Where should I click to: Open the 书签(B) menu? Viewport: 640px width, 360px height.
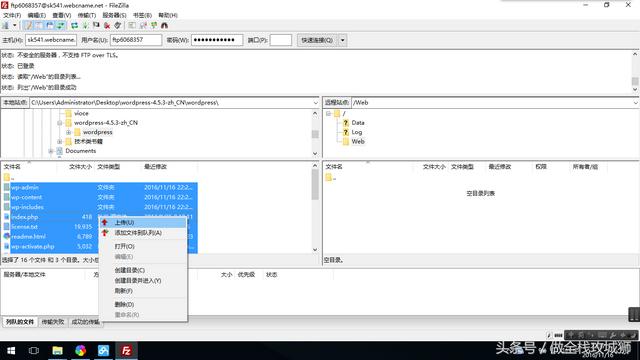point(142,15)
